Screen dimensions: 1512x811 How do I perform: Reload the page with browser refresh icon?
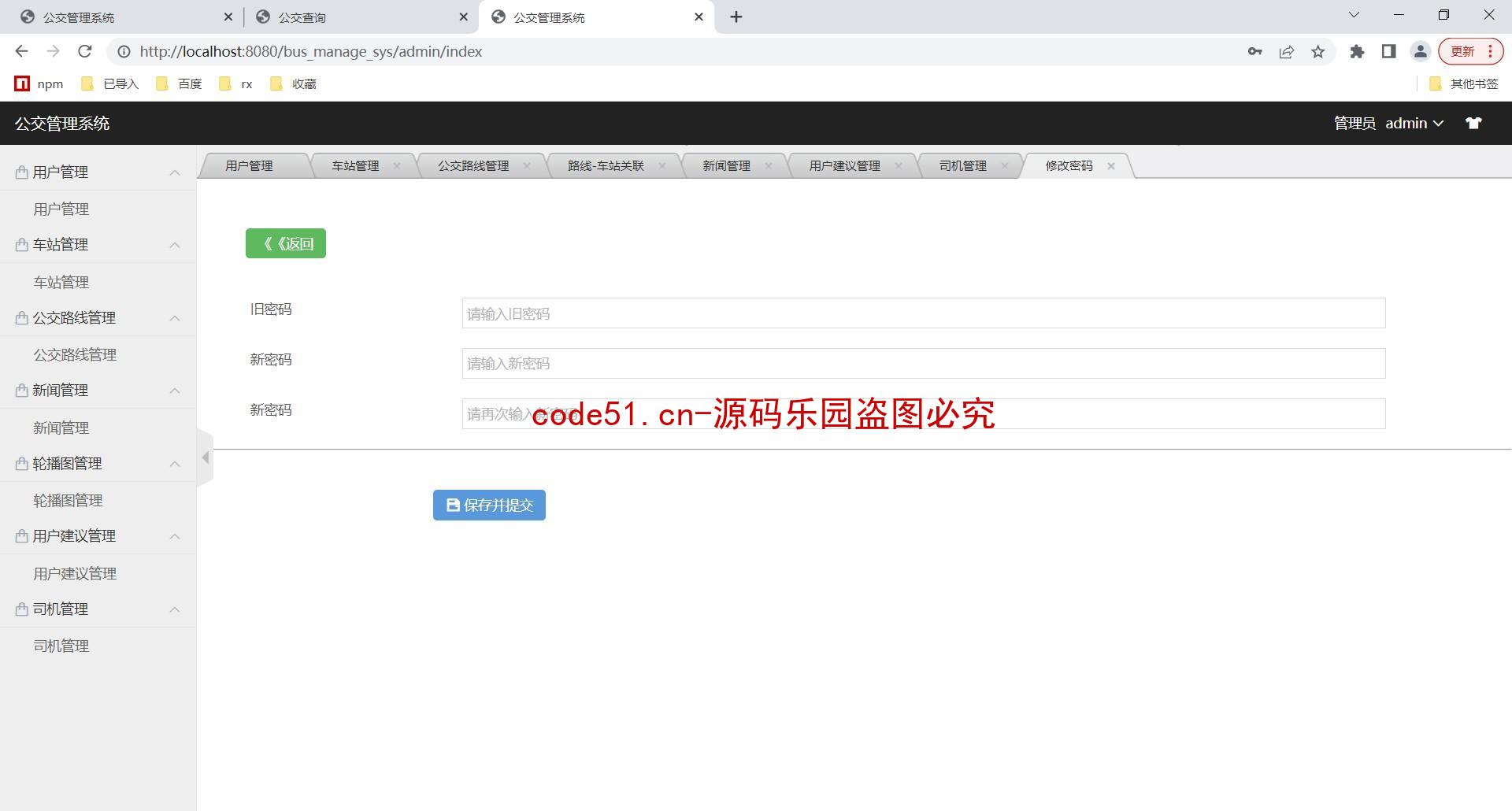pyautogui.click(x=84, y=51)
